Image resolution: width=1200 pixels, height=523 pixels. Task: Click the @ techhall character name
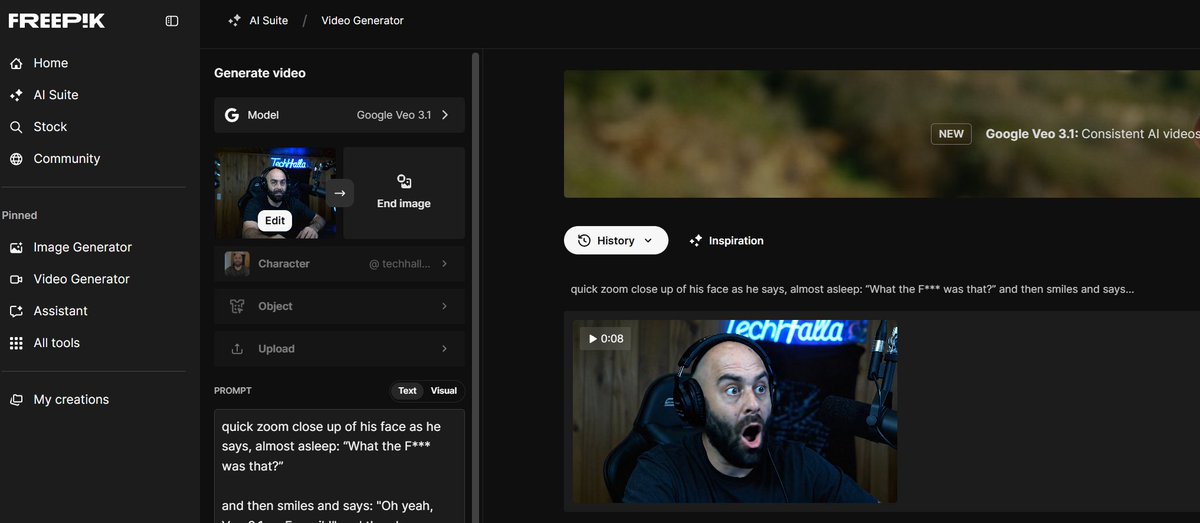pyautogui.click(x=400, y=264)
